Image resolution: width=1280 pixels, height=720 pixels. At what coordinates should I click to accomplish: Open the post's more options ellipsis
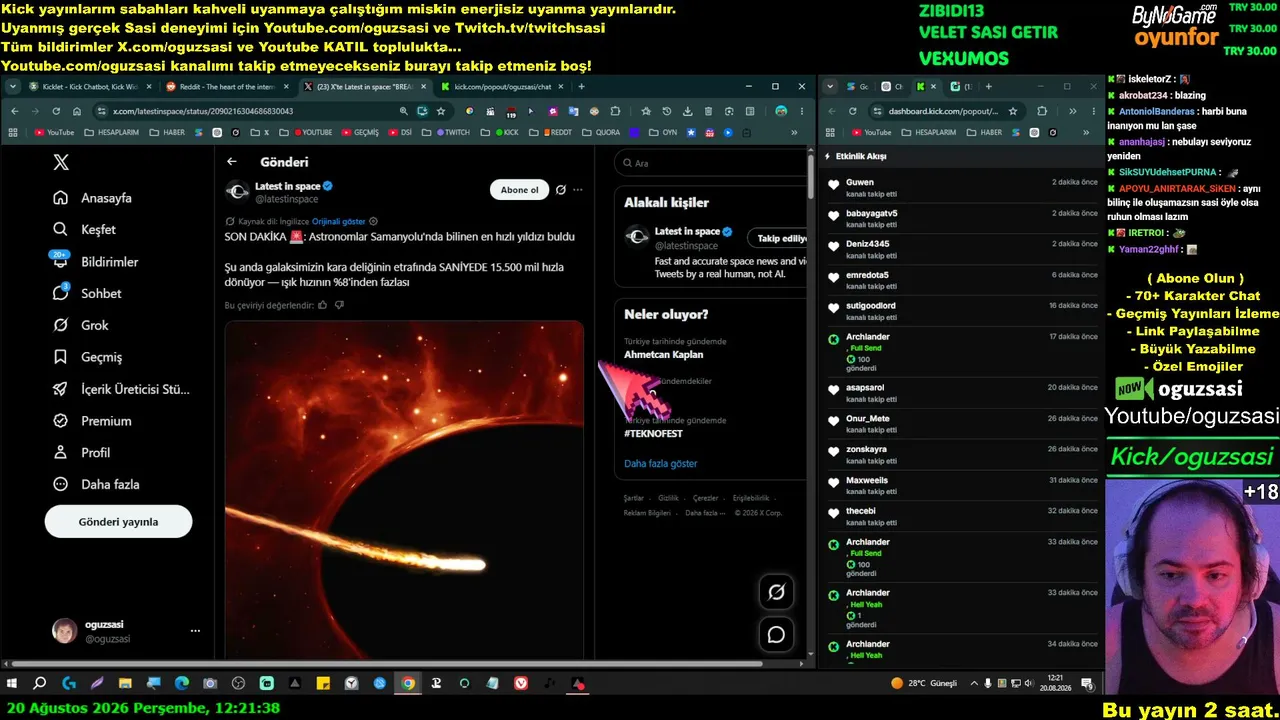pyautogui.click(x=577, y=190)
